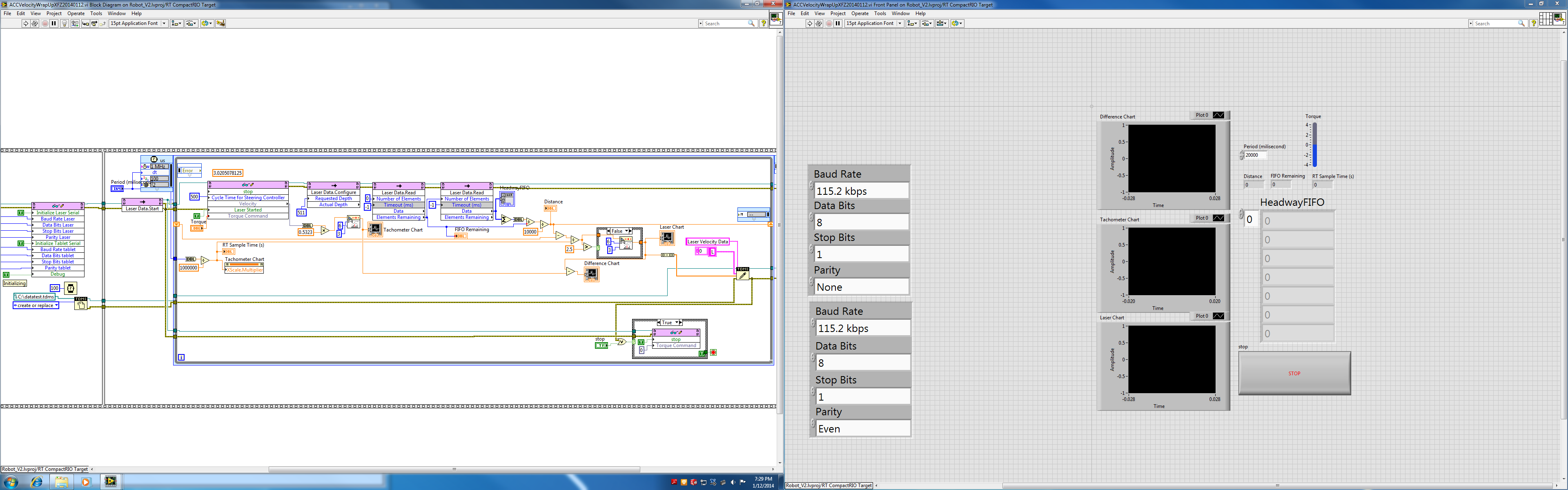Screen dimensions: 1568x490
Task: Open Help menu in Front Panel window
Action: pyautogui.click(x=920, y=13)
